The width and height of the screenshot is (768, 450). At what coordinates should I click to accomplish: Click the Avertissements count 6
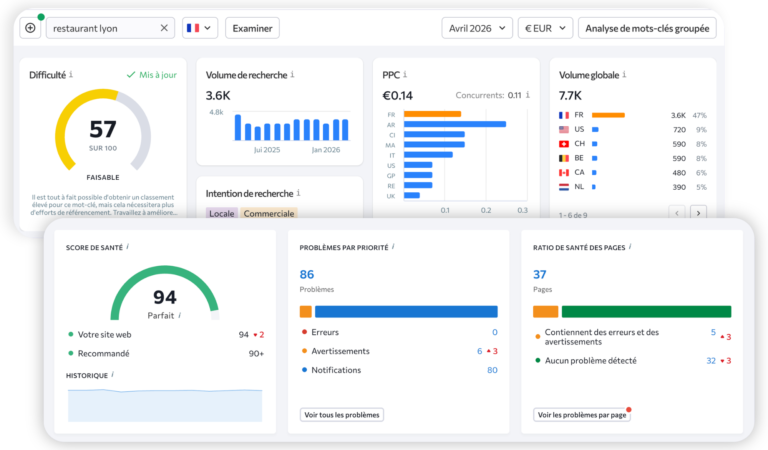point(480,351)
